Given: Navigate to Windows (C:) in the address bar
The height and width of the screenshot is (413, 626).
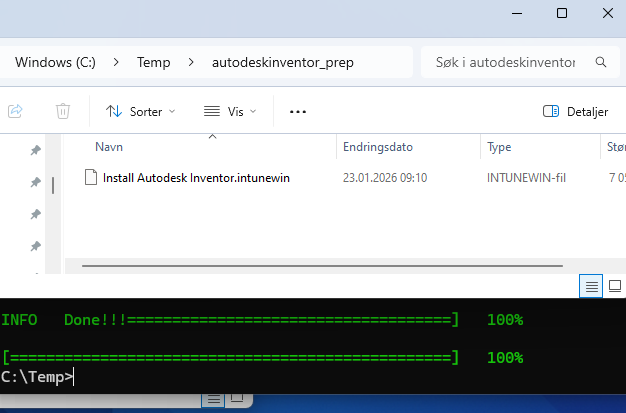Looking at the screenshot, I should tap(55, 62).
